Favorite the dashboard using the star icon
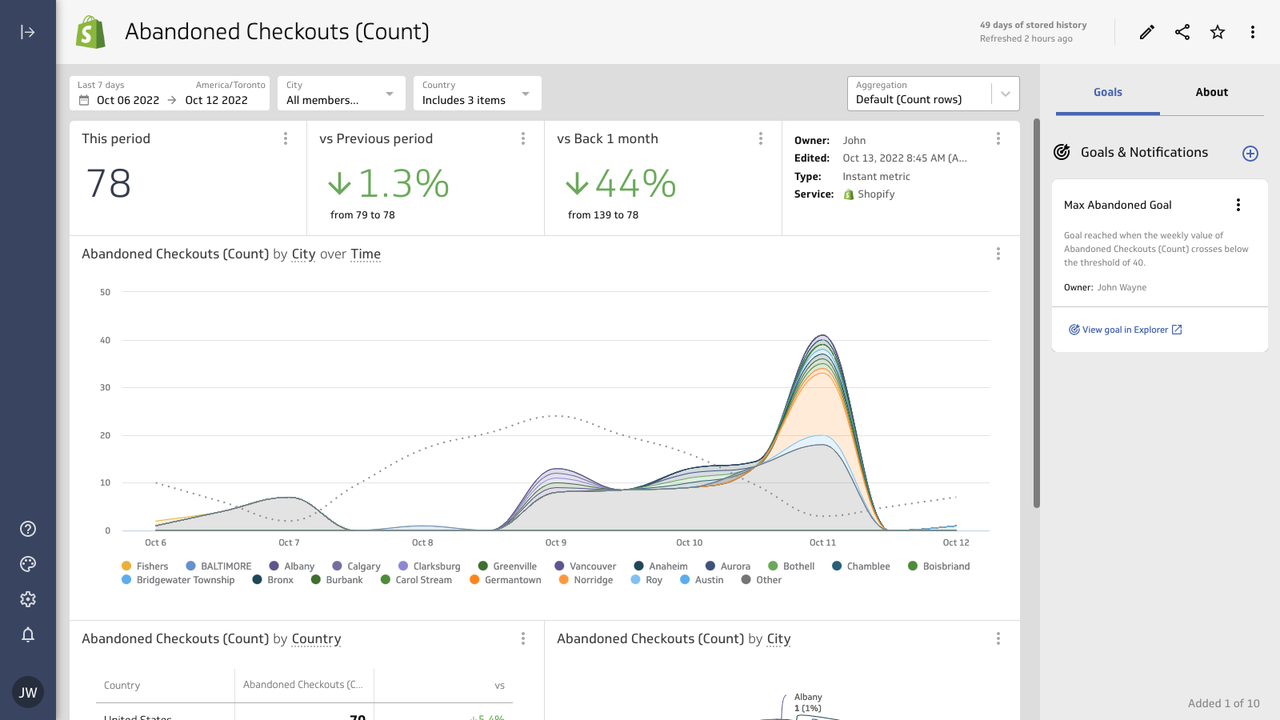This screenshot has height=720, width=1280. point(1217,31)
